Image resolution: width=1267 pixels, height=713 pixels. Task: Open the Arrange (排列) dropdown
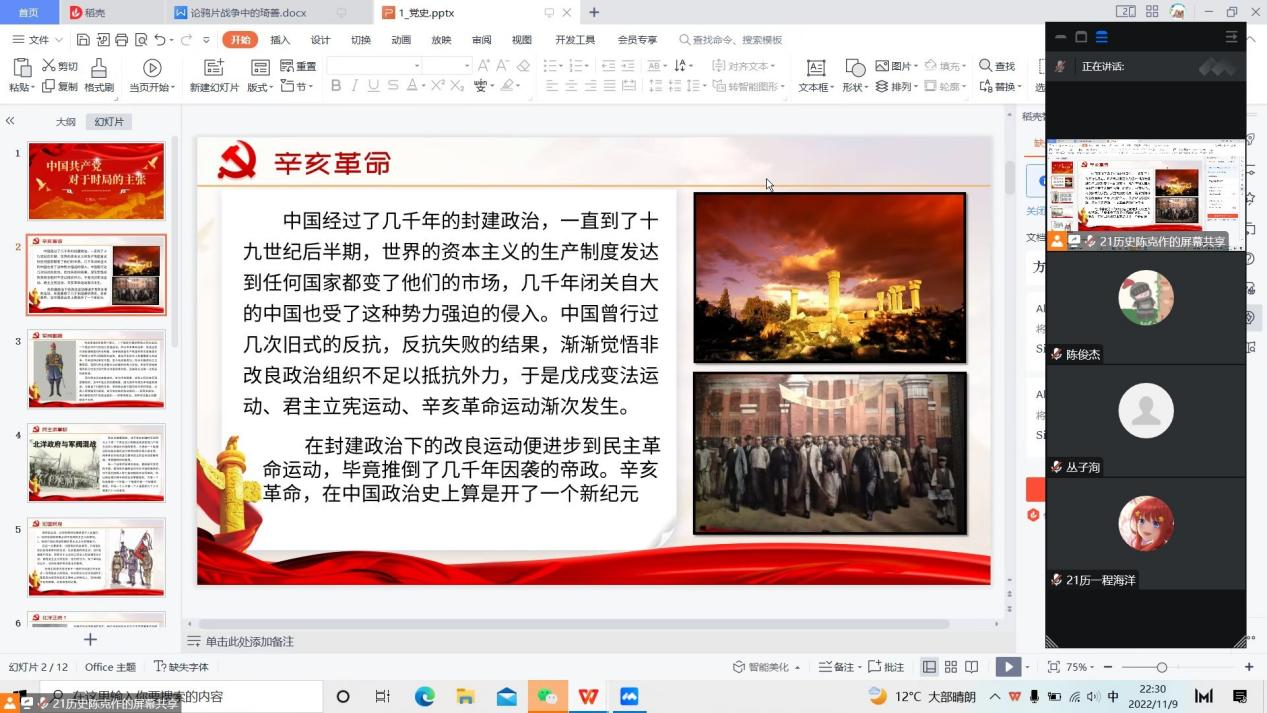(x=898, y=87)
